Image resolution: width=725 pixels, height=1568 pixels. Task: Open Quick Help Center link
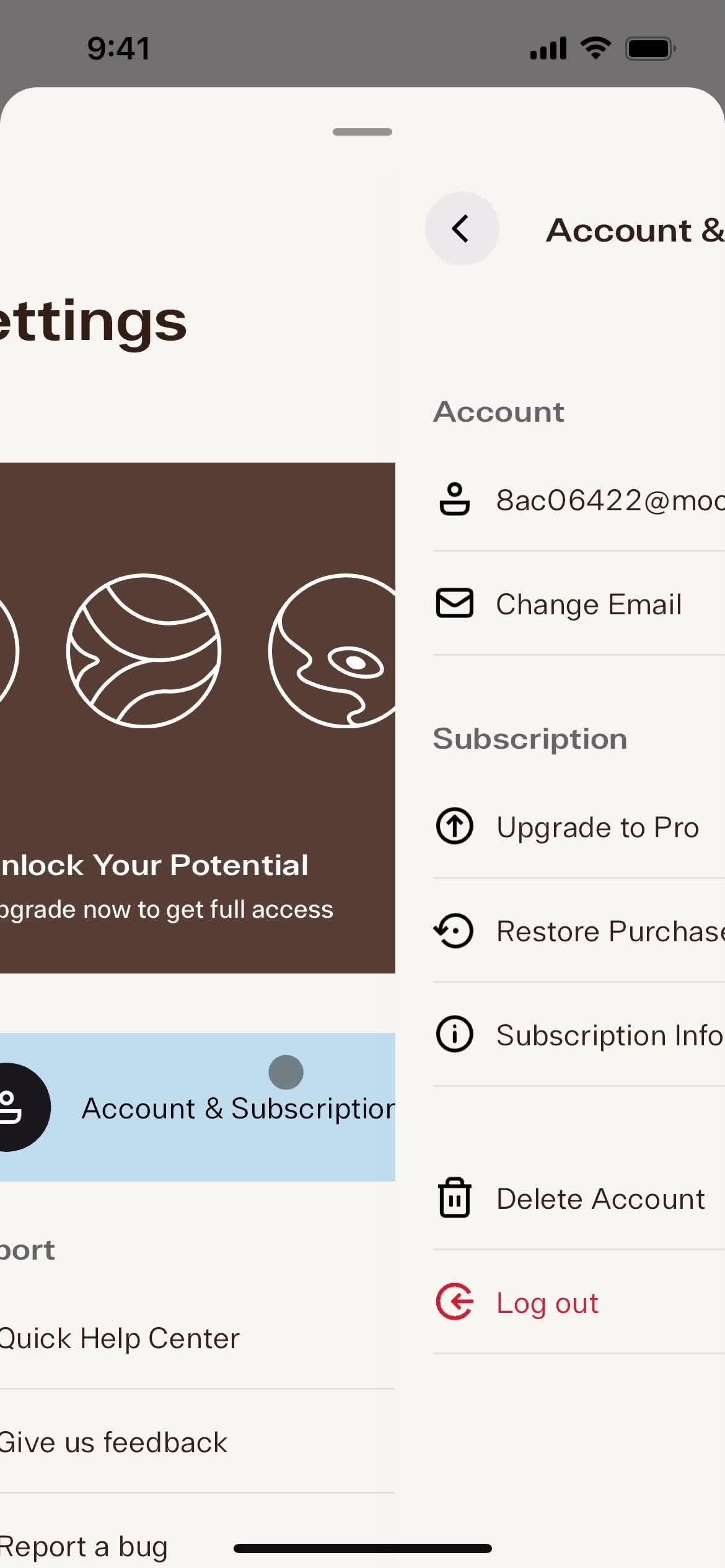(119, 1339)
